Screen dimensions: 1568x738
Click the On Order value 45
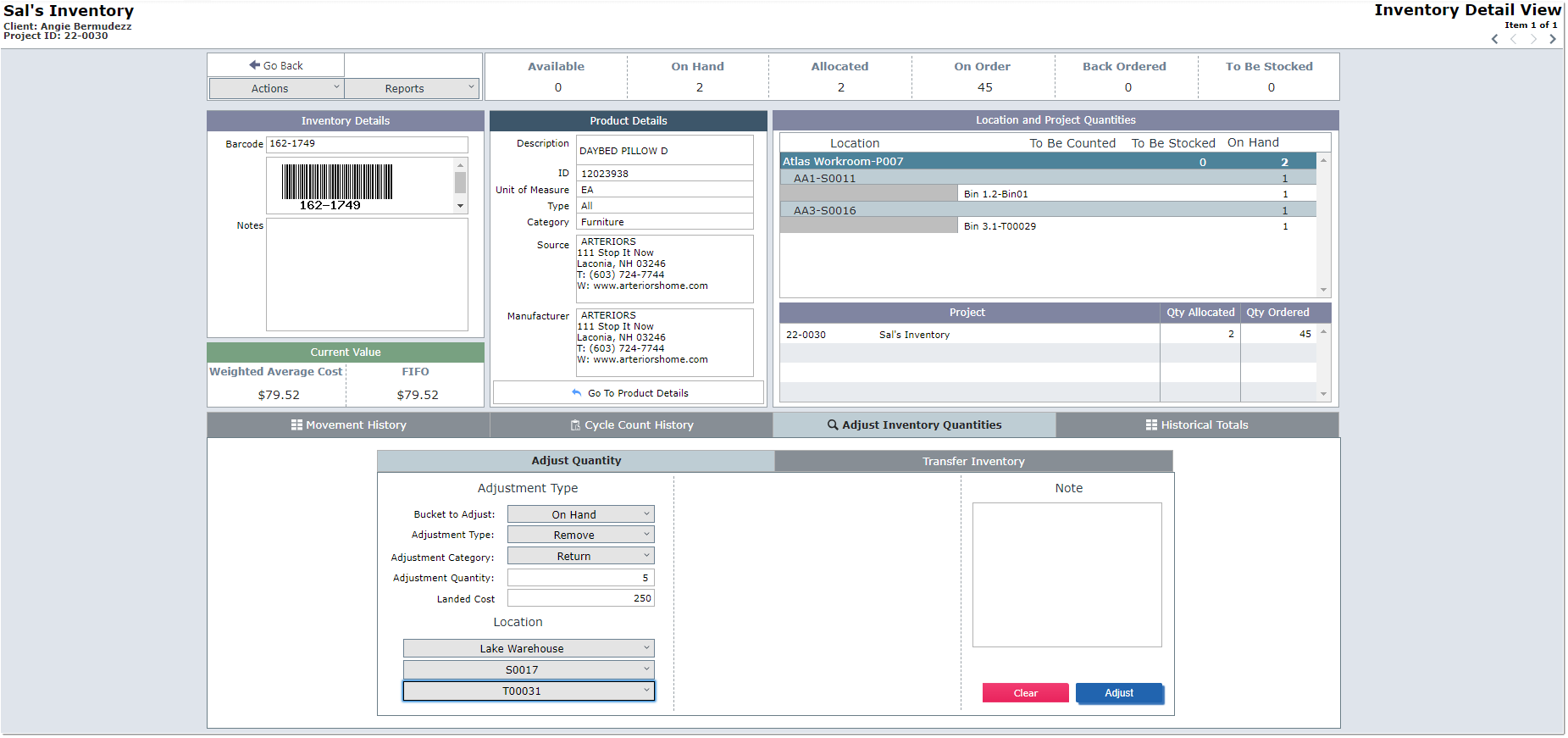coord(984,87)
